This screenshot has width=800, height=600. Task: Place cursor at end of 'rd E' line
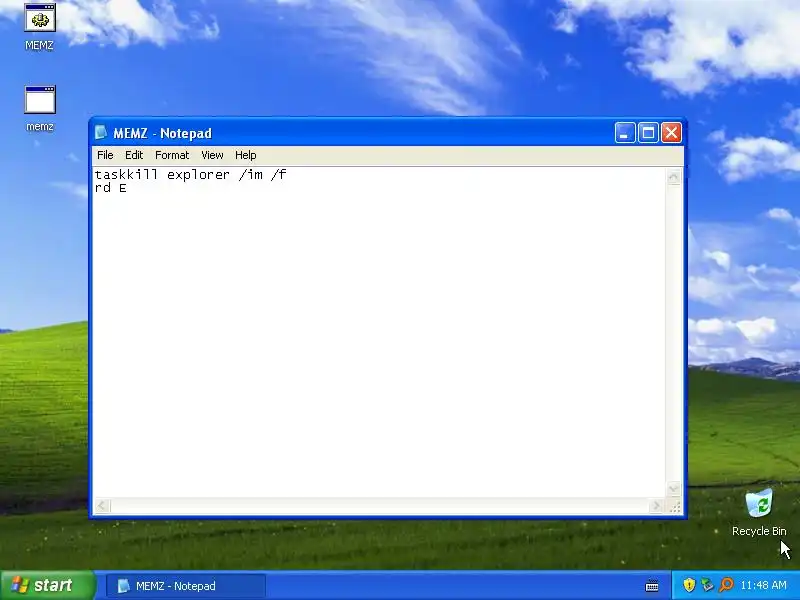[128, 188]
